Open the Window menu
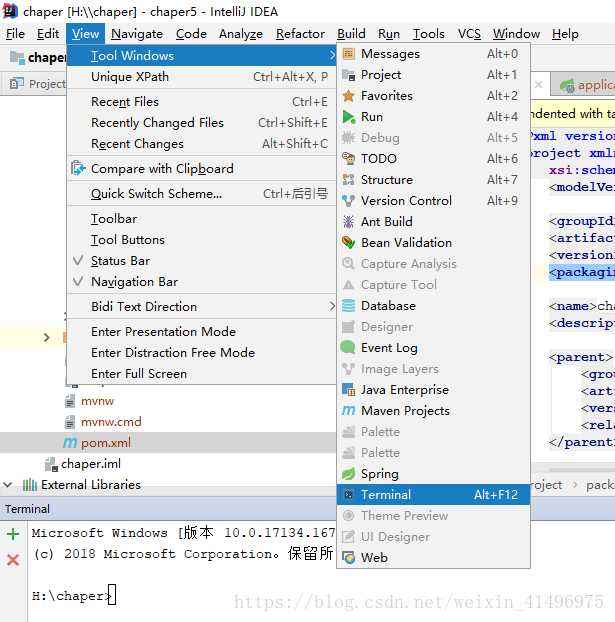The image size is (615, 622). click(516, 34)
